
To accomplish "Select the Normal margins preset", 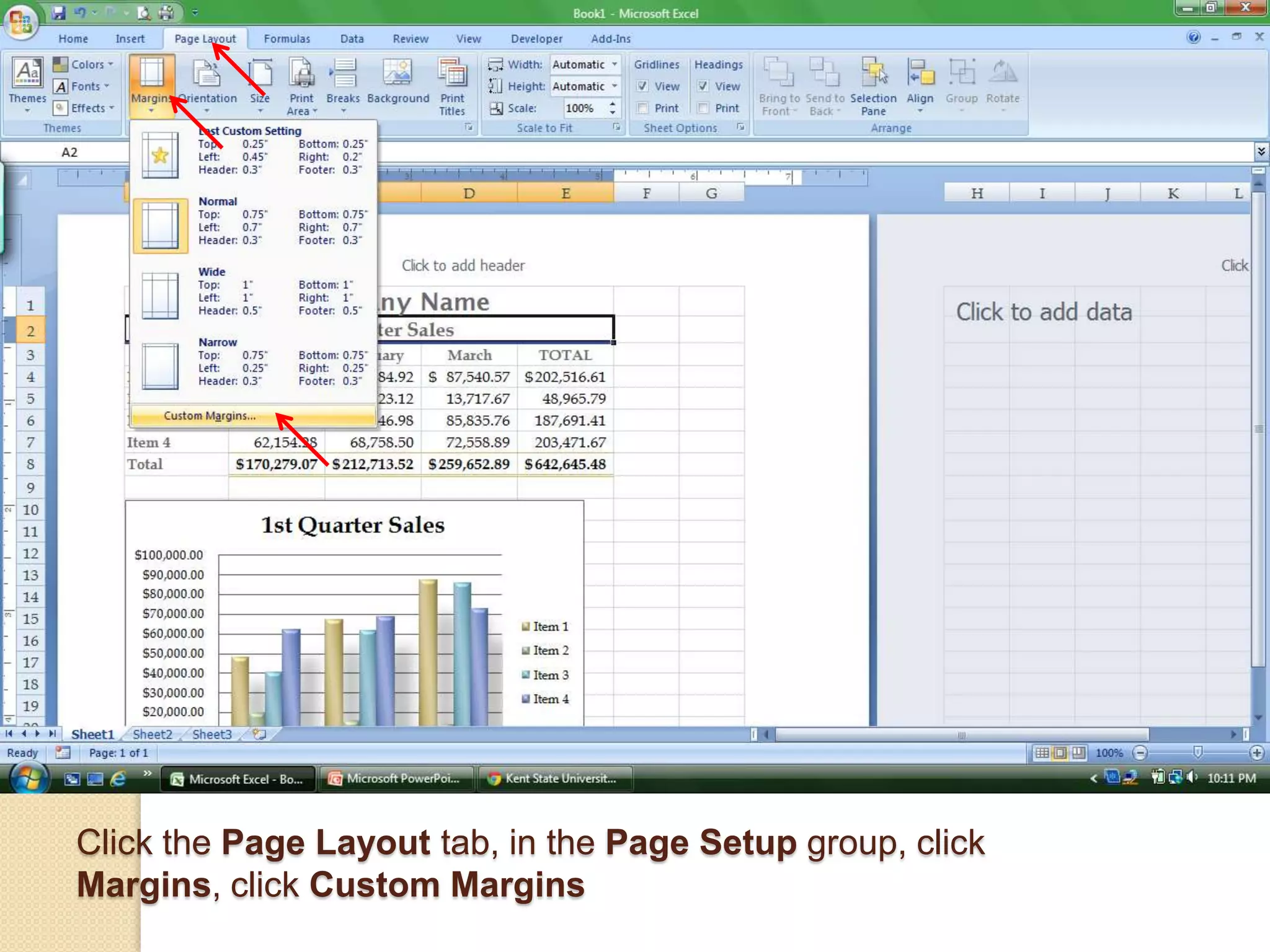I will pyautogui.click(x=253, y=224).
